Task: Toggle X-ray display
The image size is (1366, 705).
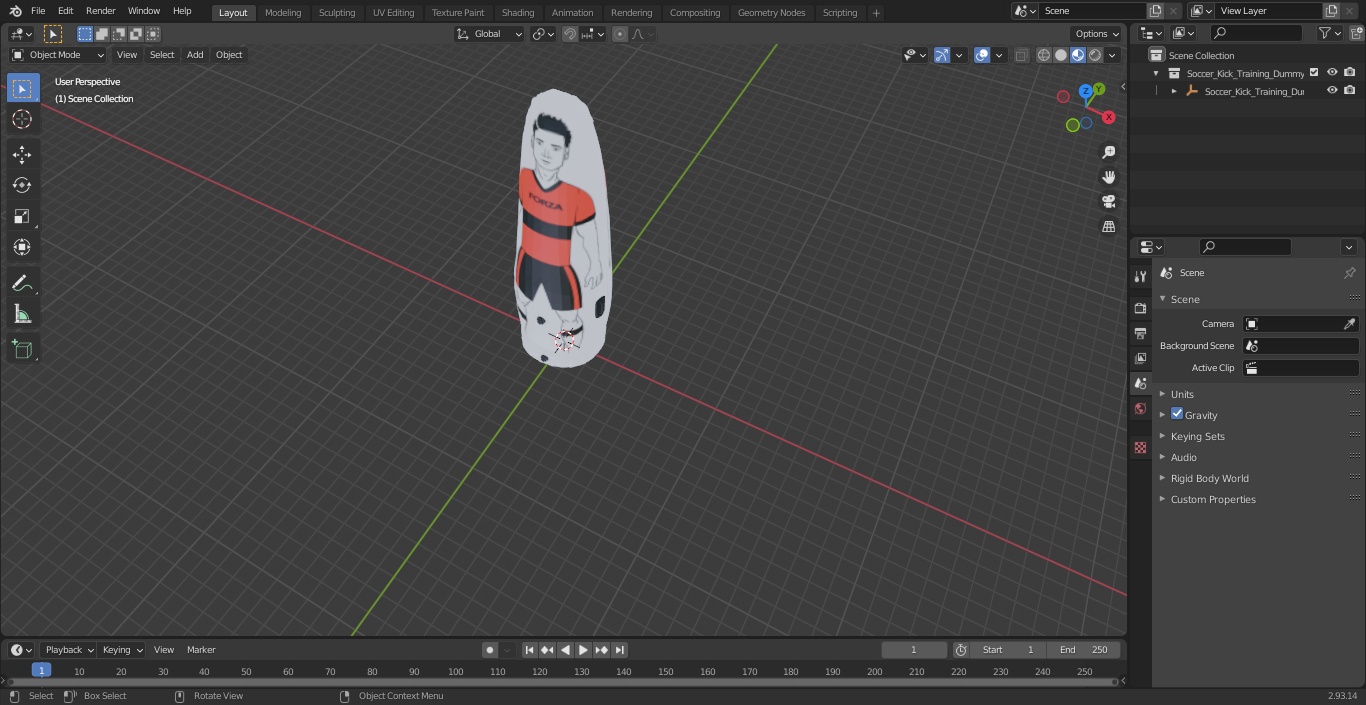Action: point(1021,55)
